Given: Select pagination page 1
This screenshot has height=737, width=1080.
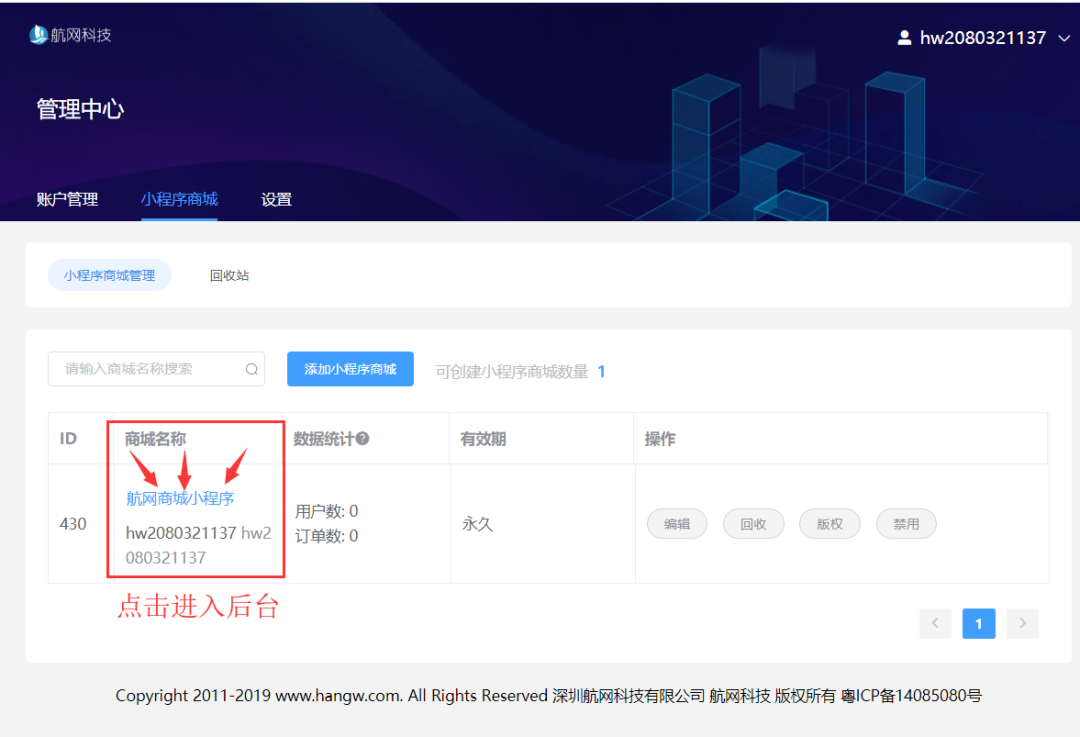Looking at the screenshot, I should point(979,623).
